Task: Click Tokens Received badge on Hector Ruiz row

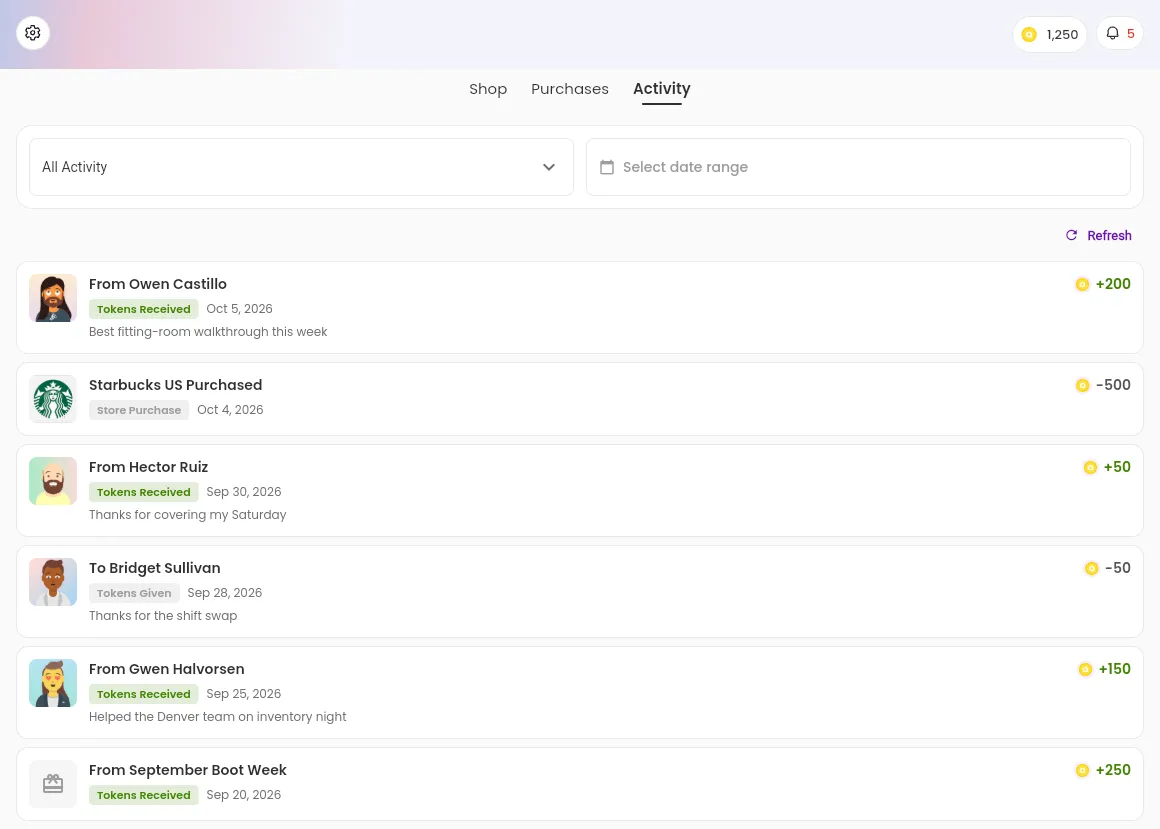Action: tap(144, 492)
